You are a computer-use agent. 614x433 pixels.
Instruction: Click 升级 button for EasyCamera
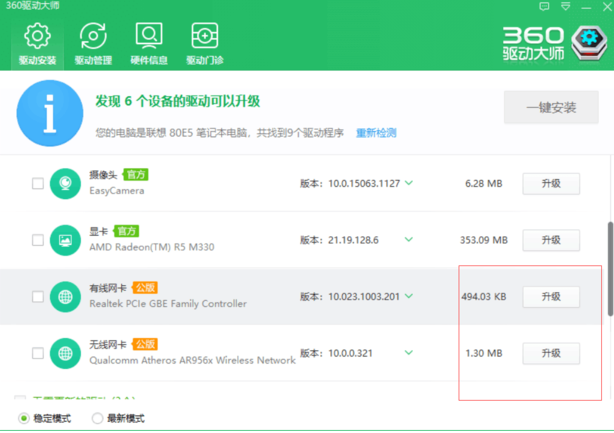(x=551, y=184)
